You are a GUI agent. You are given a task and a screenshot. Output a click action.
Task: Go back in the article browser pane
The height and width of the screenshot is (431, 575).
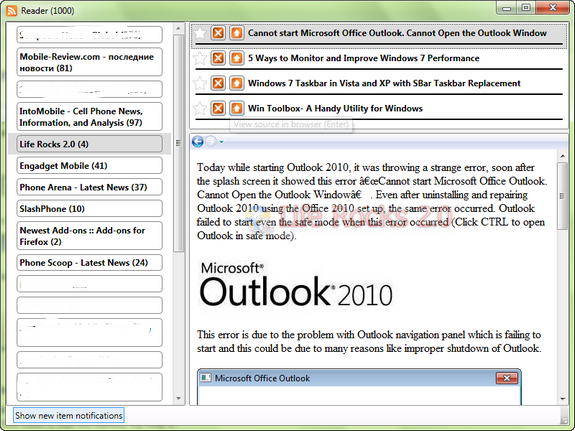(x=198, y=141)
